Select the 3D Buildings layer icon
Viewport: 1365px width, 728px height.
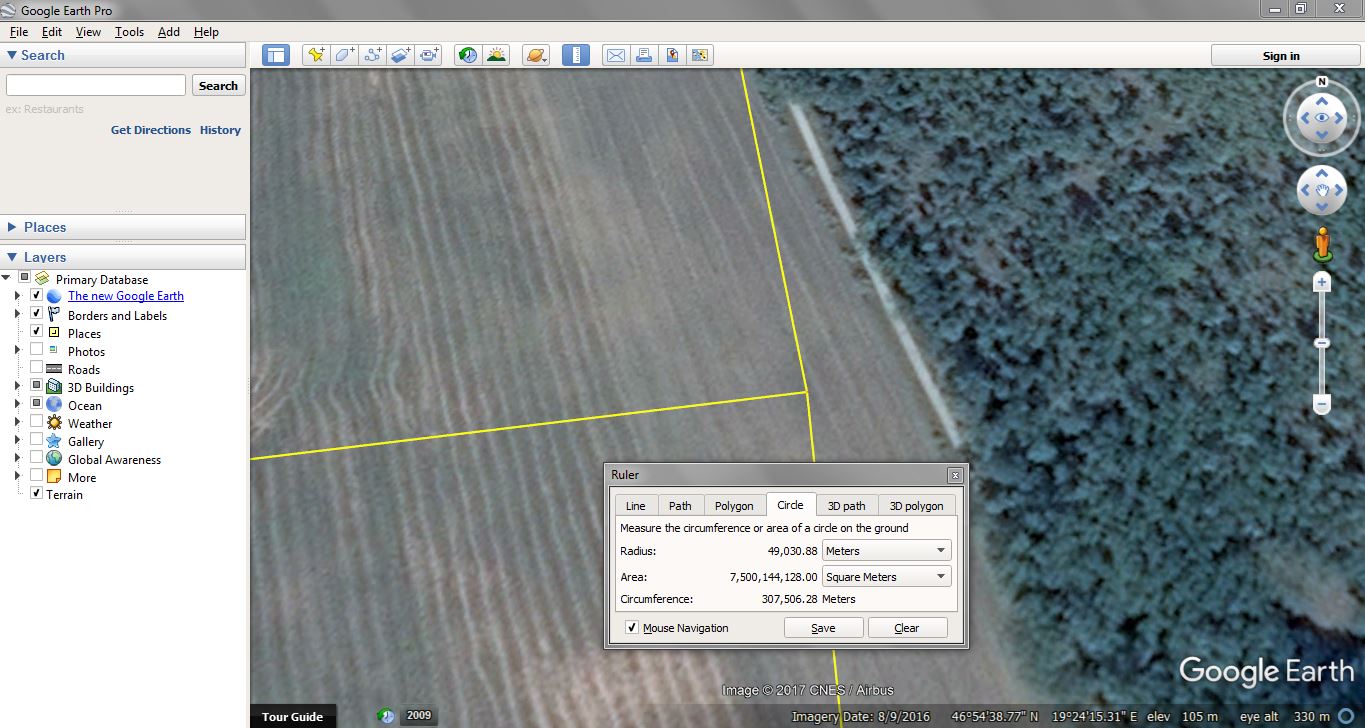(54, 387)
